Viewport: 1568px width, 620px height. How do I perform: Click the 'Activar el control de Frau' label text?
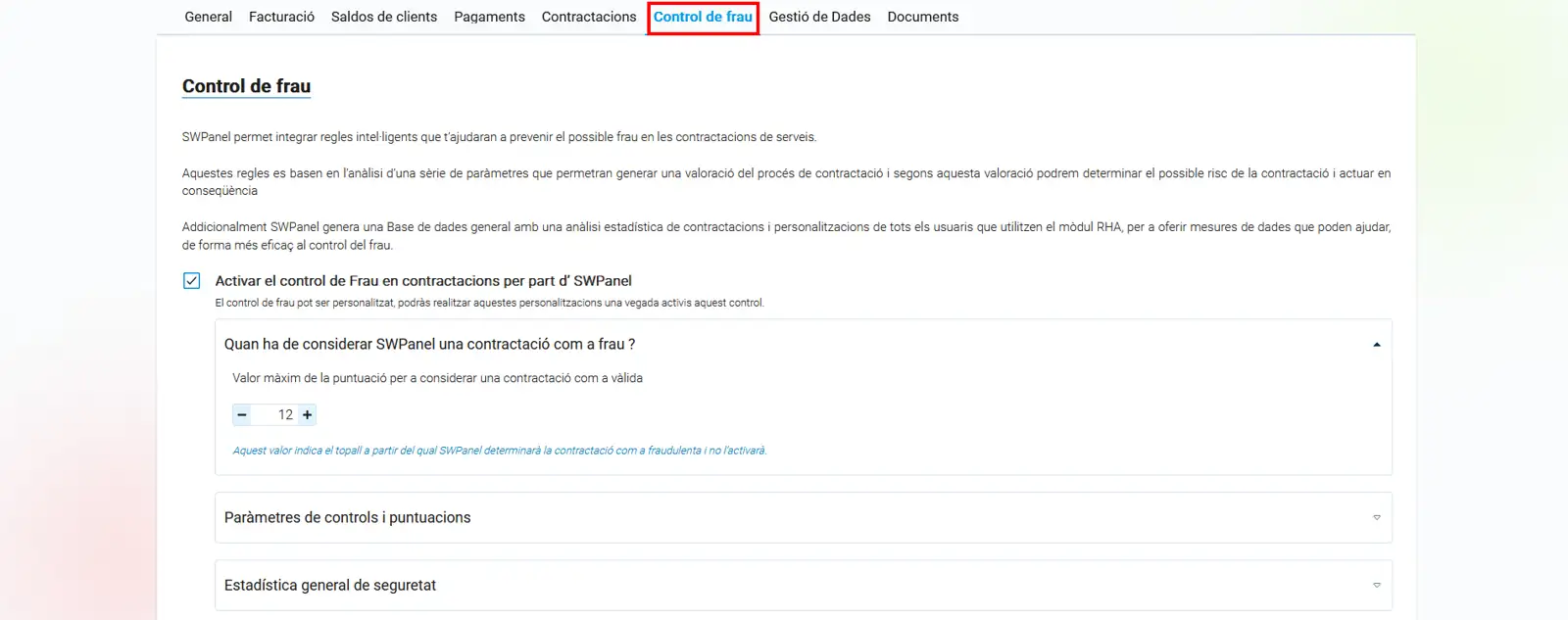click(x=422, y=281)
